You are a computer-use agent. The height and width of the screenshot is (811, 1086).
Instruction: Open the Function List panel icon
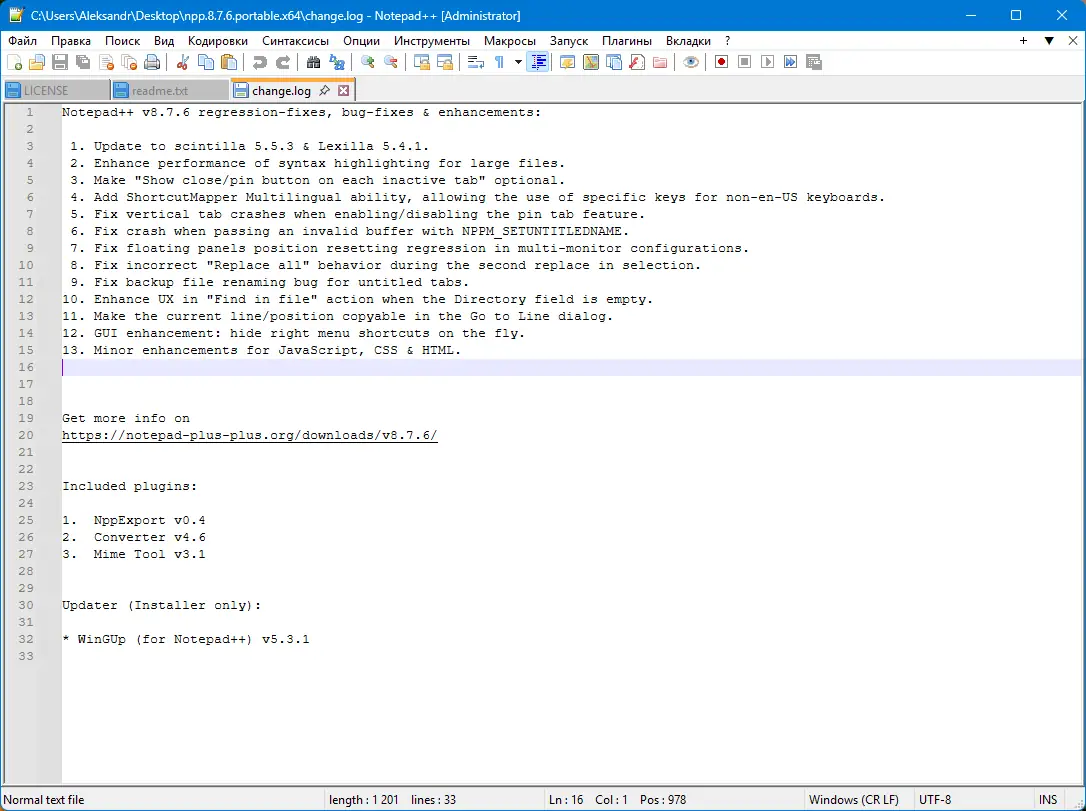[637, 62]
